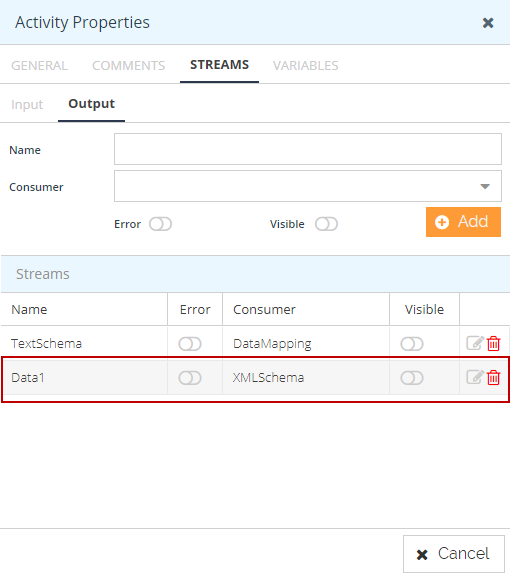Switch to the VARIABLES tab
Viewport: 510px width, 577px height.
coord(305,66)
